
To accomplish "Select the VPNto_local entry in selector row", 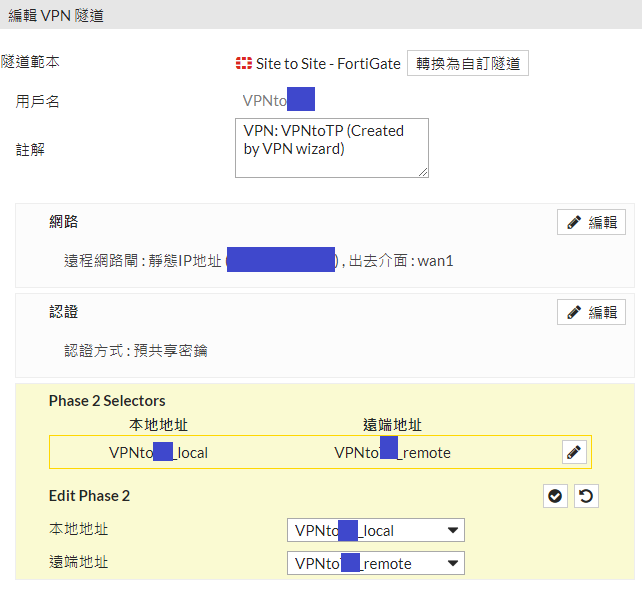I will tap(158, 453).
